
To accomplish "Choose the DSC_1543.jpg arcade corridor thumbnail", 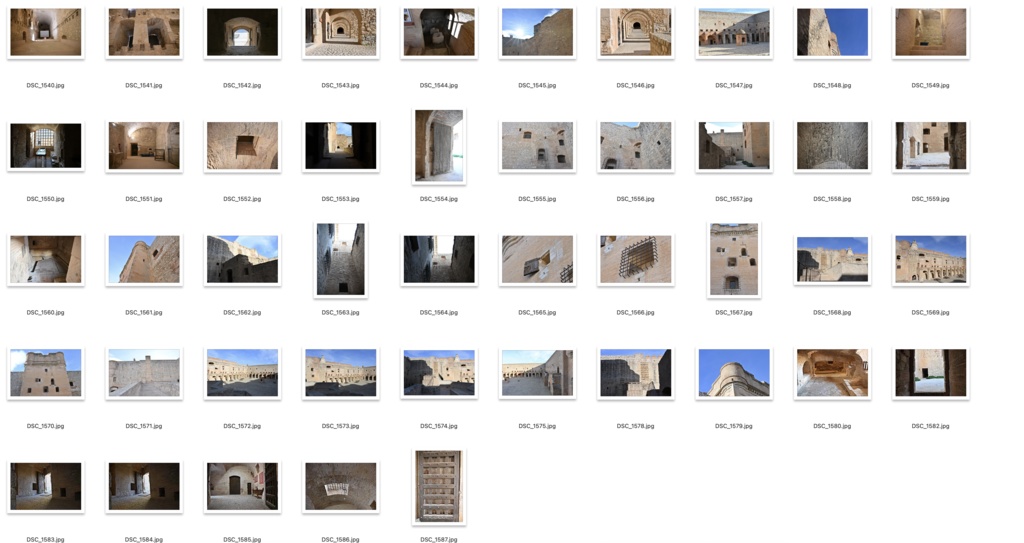I will 340,32.
